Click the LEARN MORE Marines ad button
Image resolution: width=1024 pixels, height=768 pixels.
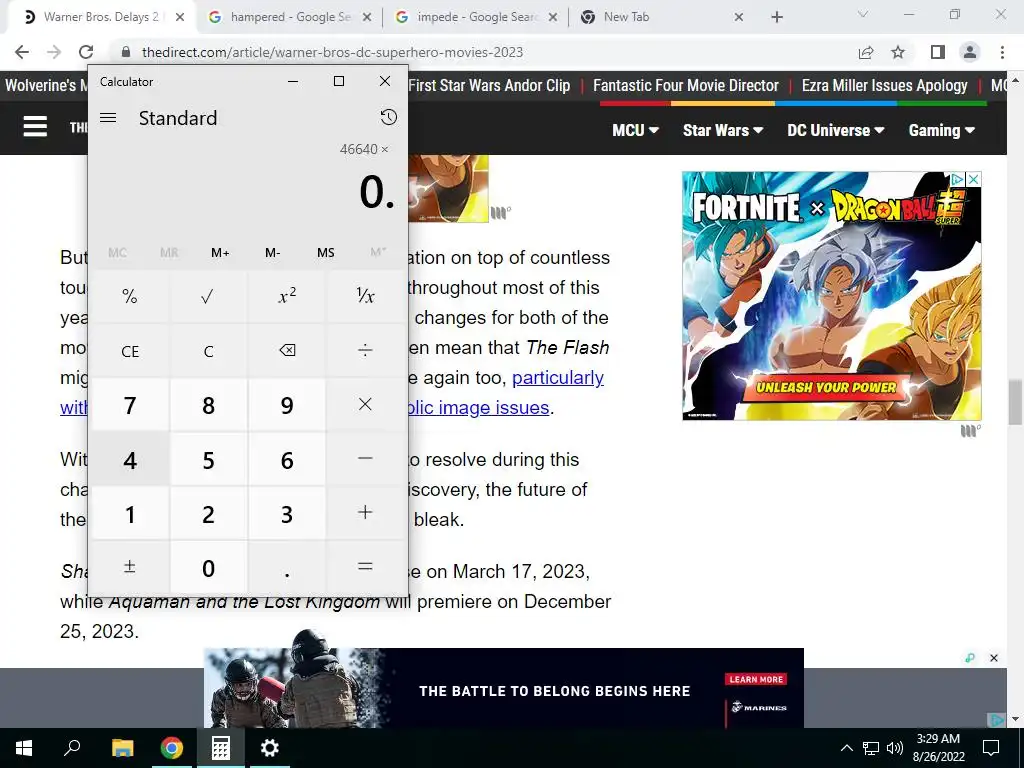click(756, 679)
